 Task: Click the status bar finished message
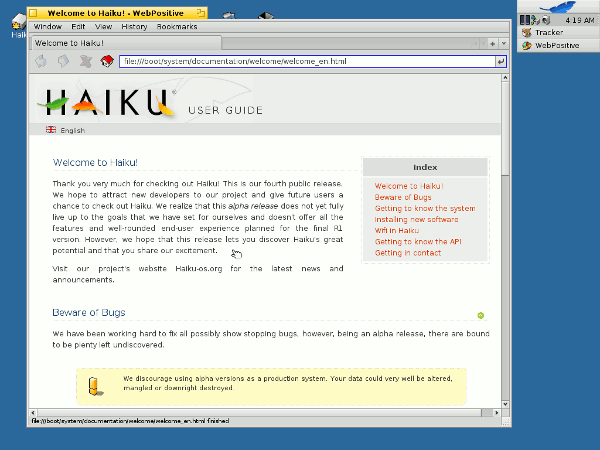130,421
